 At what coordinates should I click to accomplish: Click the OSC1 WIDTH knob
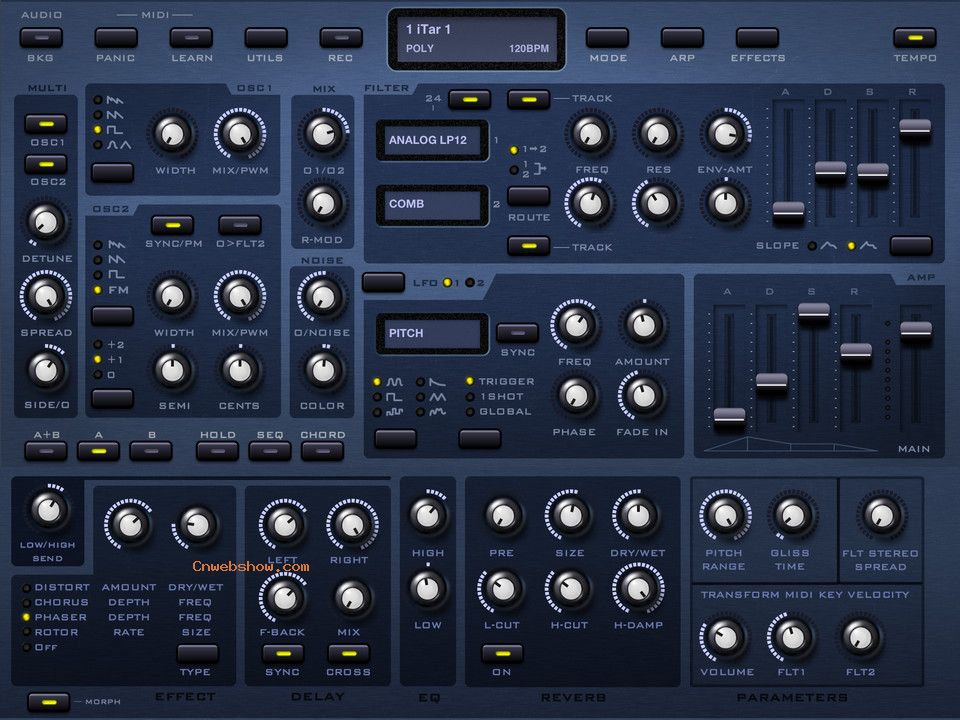coord(173,133)
